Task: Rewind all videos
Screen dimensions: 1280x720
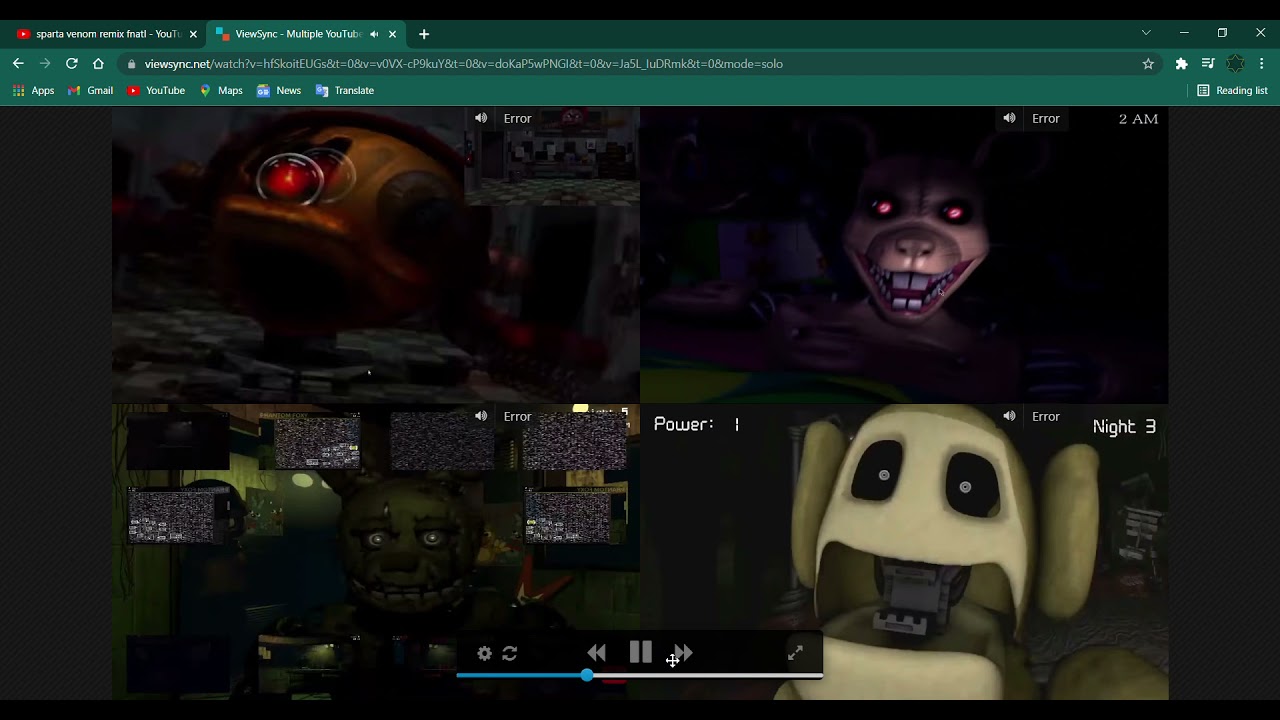Action: click(597, 653)
